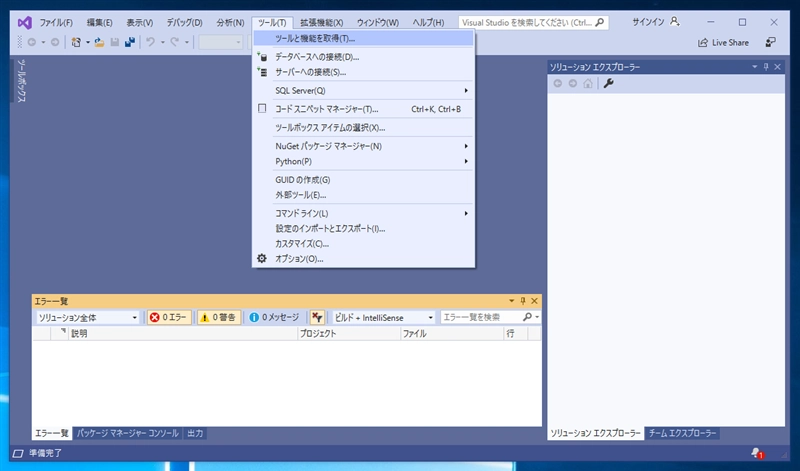Switch to チーム エクスプローラー tab
Viewport: 800px width, 471px height.
pyautogui.click(x=683, y=433)
